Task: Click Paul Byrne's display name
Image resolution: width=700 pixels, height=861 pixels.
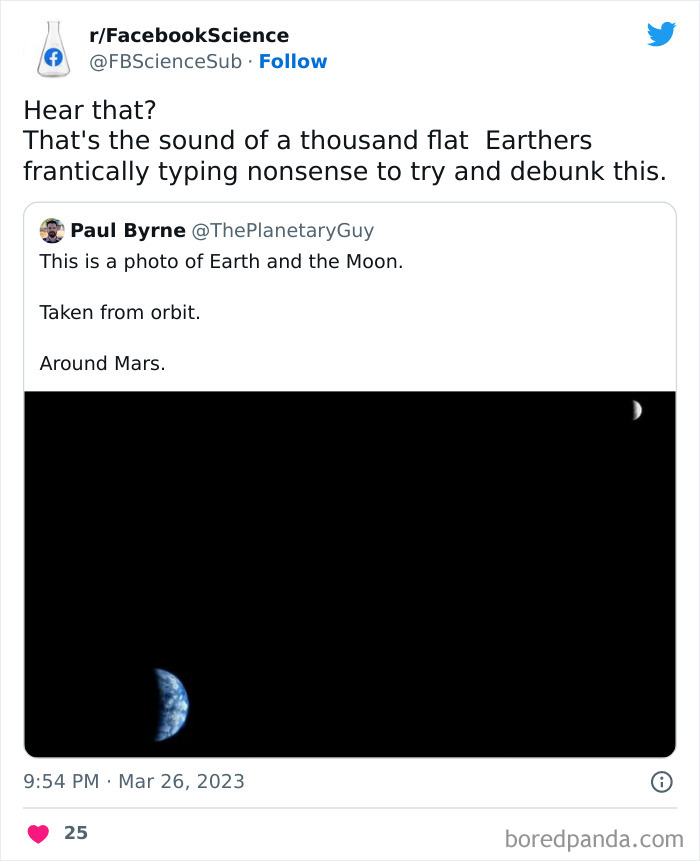Action: 129,231
